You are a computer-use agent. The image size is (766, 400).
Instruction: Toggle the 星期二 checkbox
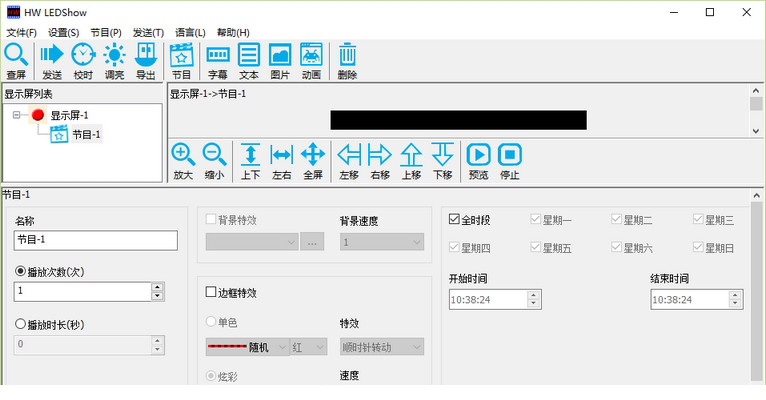pos(617,219)
